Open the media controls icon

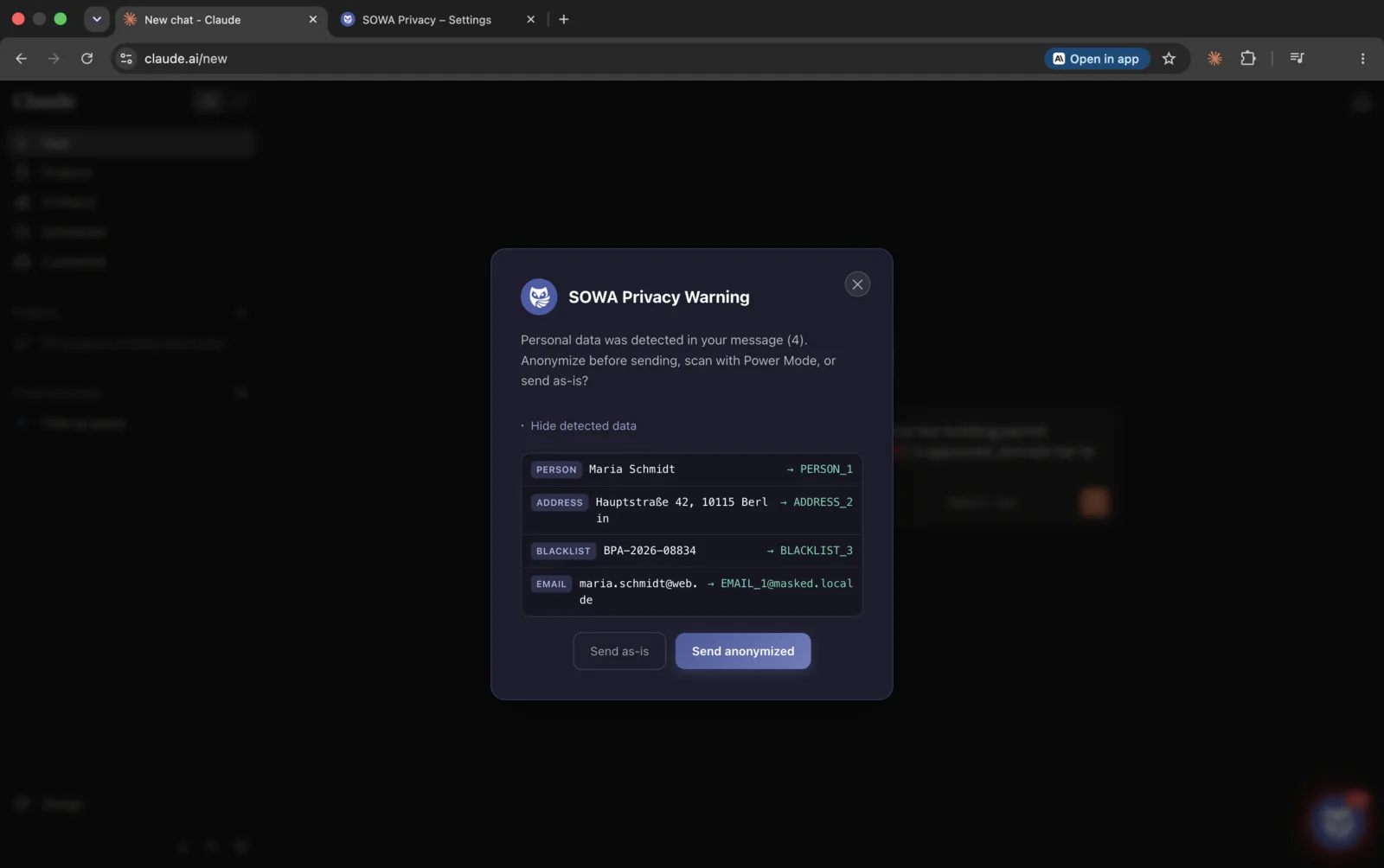click(1297, 59)
